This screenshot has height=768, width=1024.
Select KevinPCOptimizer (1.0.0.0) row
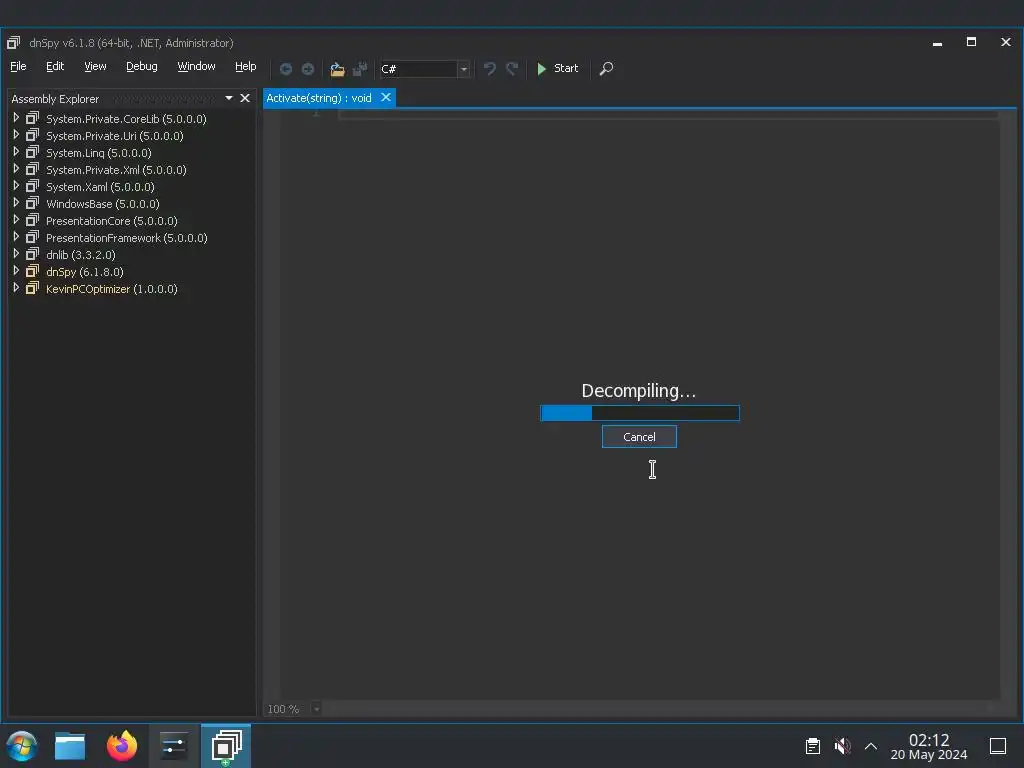point(112,289)
